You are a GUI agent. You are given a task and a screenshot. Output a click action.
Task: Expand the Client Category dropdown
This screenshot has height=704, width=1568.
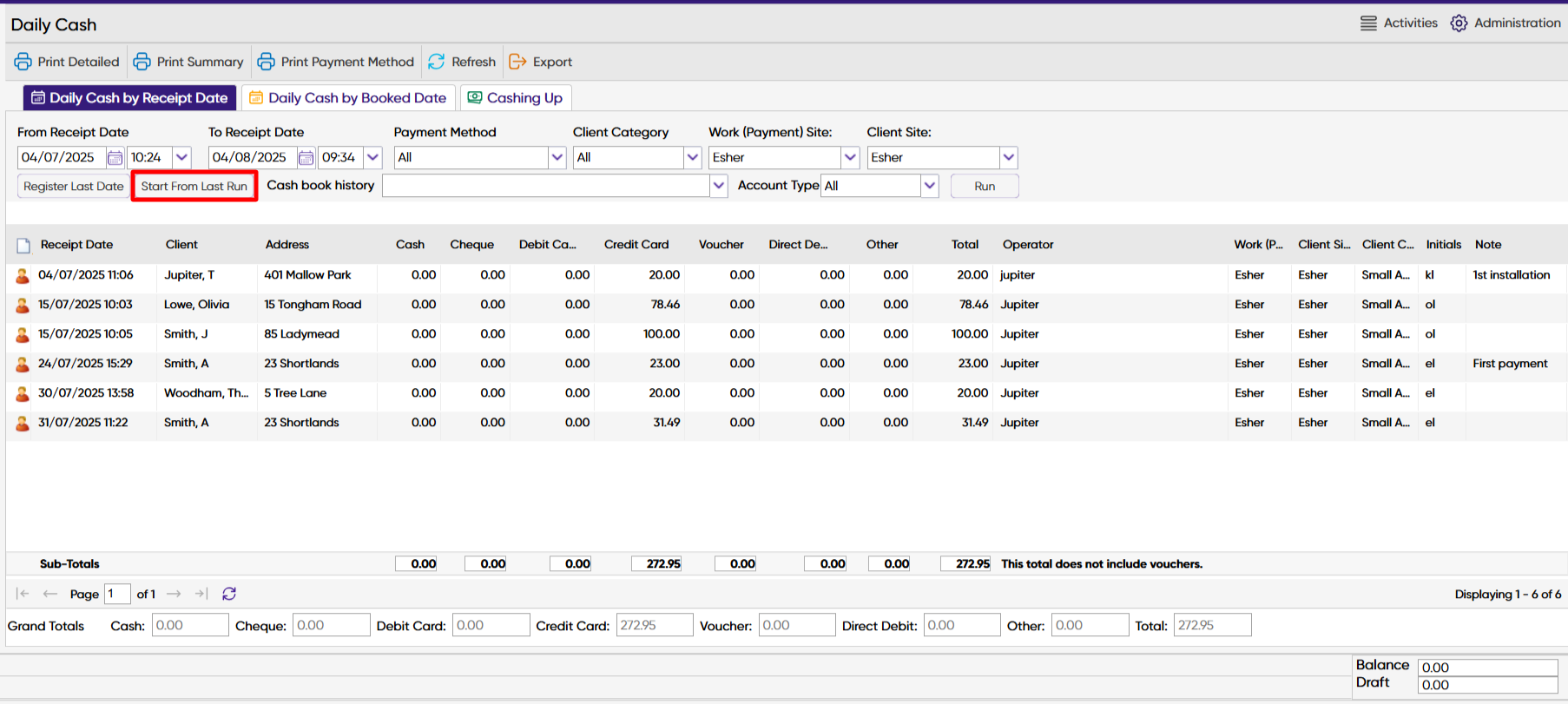[x=692, y=158]
